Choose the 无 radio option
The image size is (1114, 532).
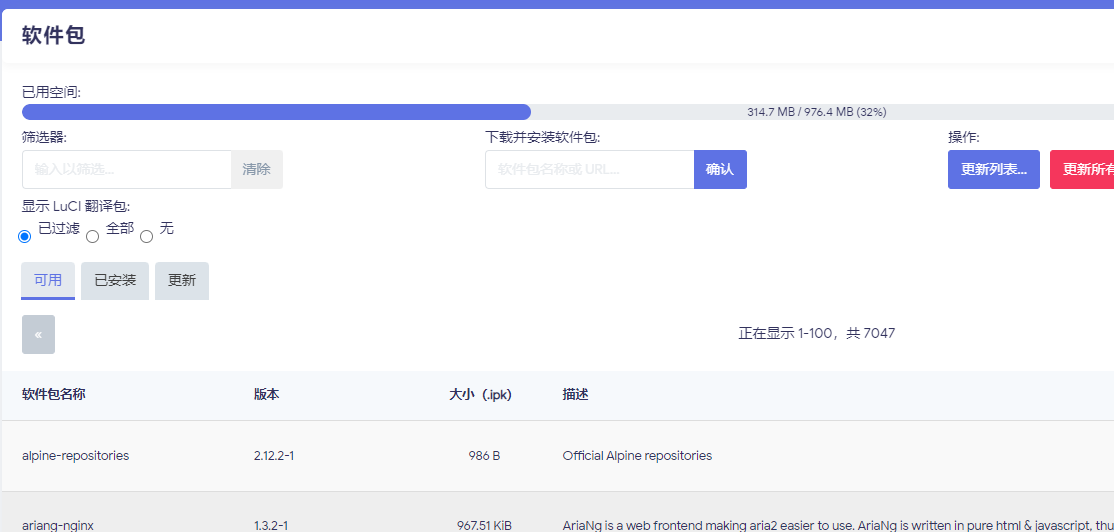coord(147,237)
